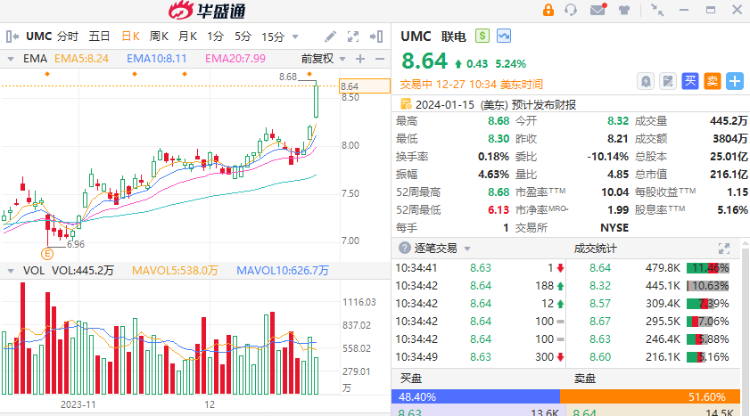Select the 周K chart tab
The height and width of the screenshot is (416, 750).
coord(159,36)
